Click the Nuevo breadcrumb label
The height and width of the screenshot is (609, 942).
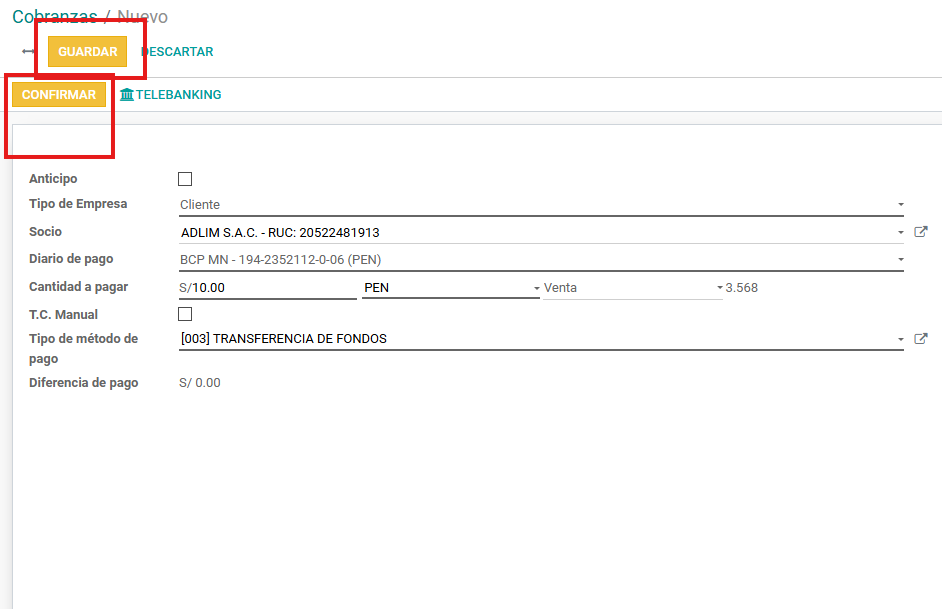tap(141, 16)
